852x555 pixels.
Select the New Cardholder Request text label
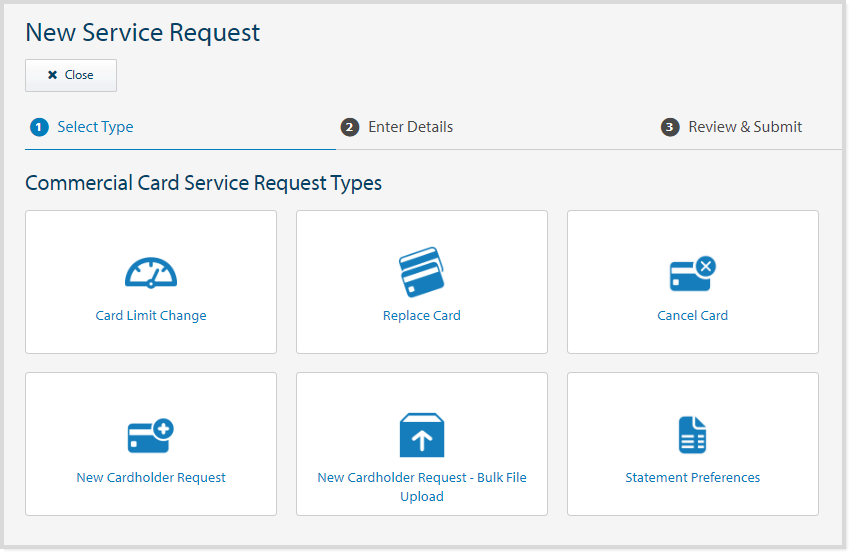[x=151, y=478]
